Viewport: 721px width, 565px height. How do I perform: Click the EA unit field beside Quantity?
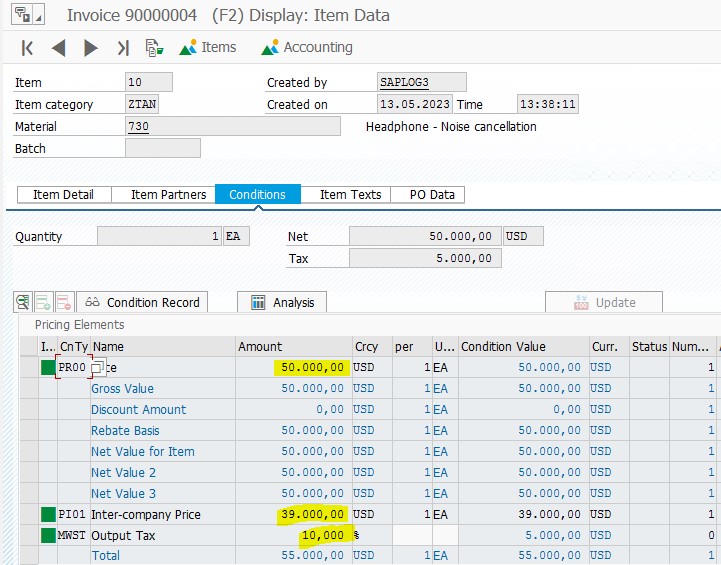[x=236, y=236]
